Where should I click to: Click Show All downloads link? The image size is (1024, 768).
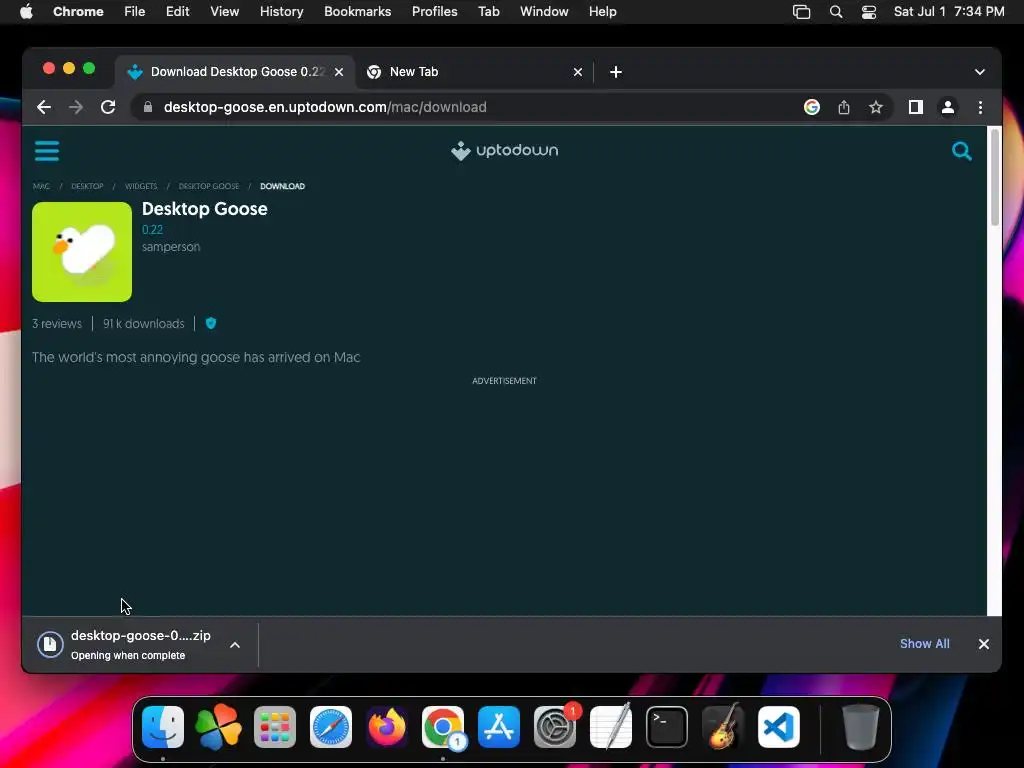(924, 644)
